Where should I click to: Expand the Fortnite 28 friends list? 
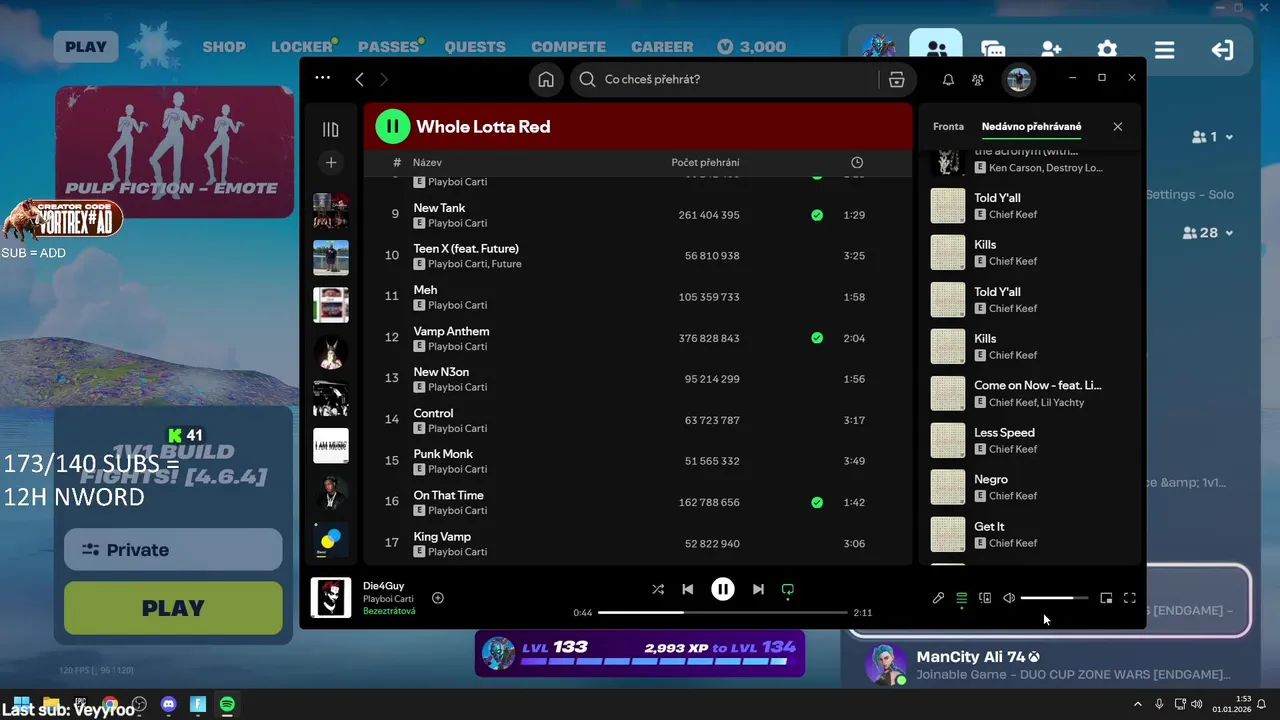[x=1208, y=233]
